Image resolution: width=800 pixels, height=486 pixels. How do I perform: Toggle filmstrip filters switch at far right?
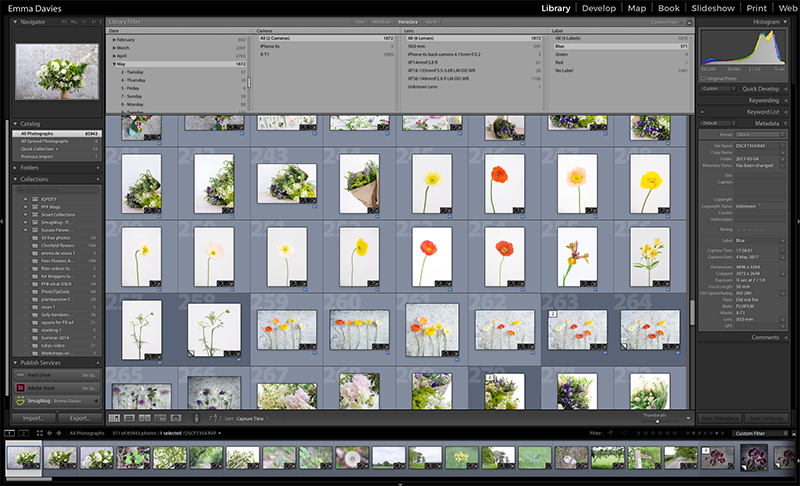pos(793,433)
